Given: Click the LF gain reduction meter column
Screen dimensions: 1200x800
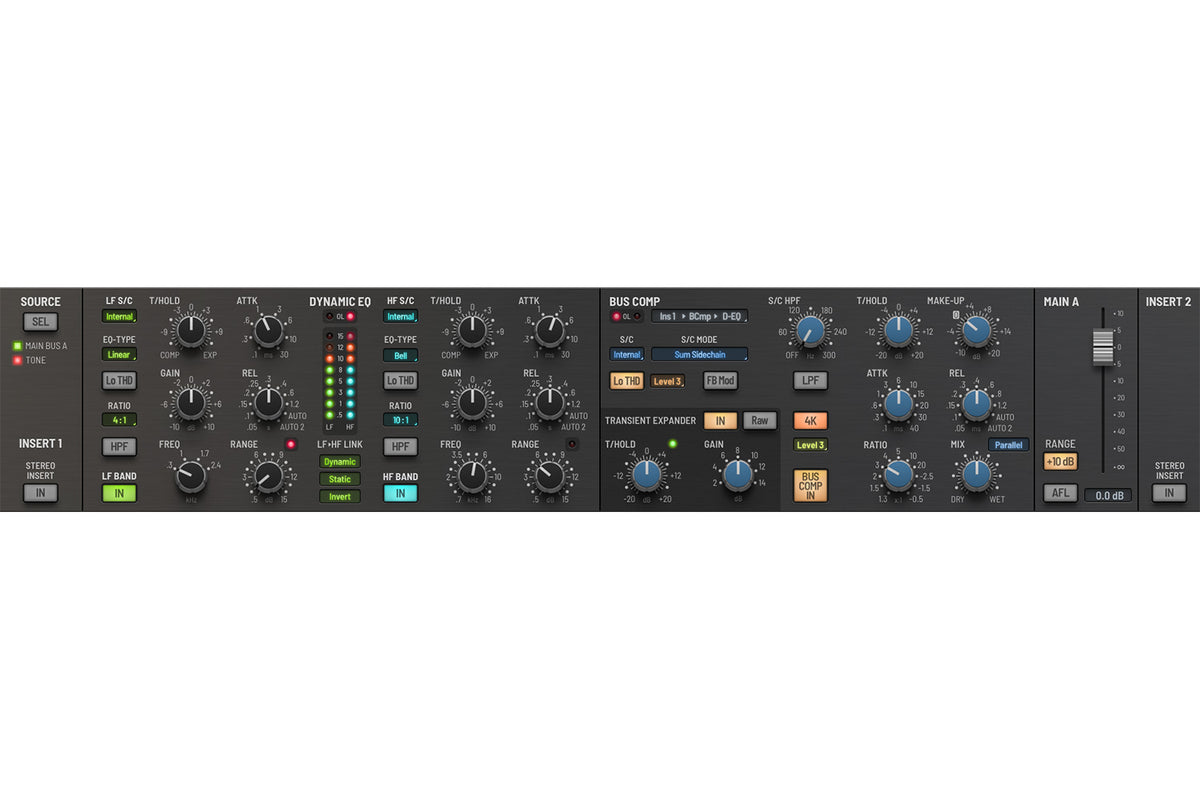Looking at the screenshot, I should click(330, 375).
